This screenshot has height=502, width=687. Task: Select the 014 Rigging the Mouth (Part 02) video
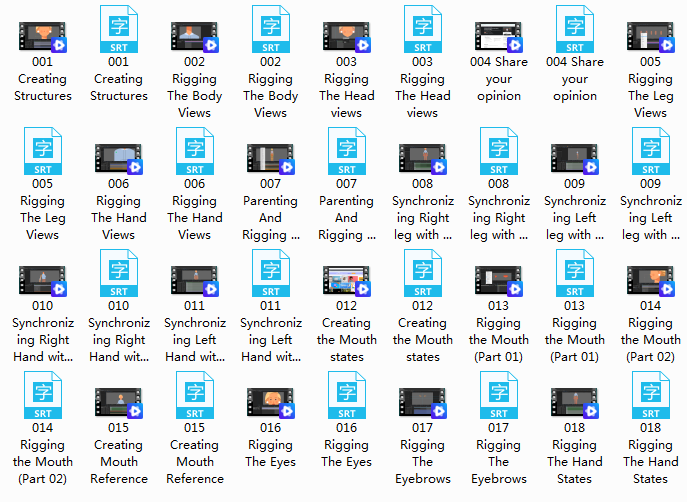click(x=651, y=281)
